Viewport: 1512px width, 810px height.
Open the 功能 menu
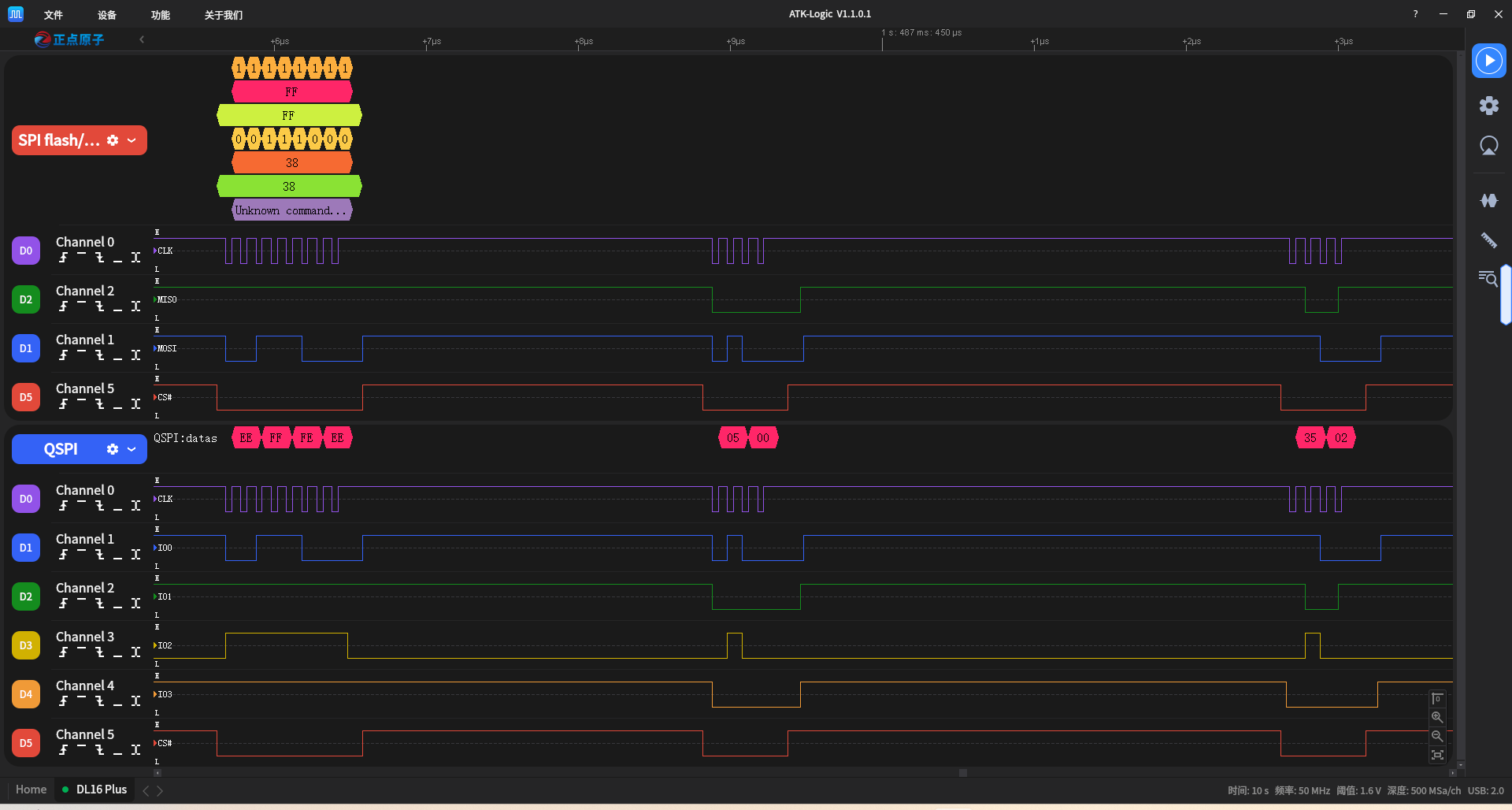tap(161, 15)
